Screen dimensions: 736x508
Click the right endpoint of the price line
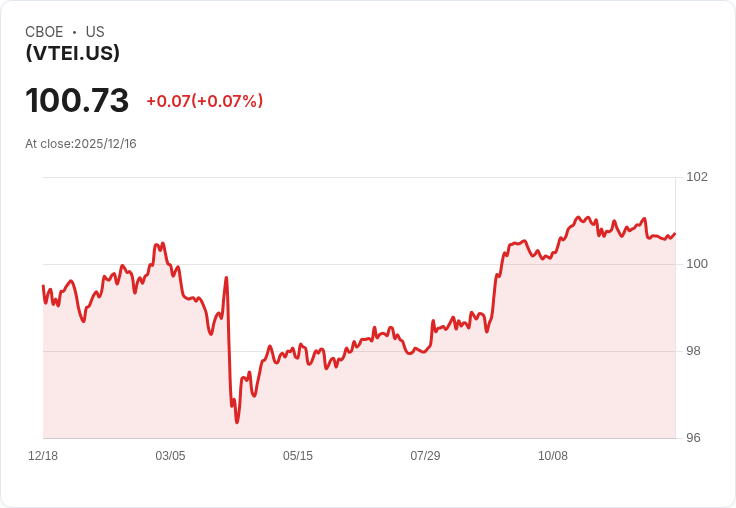675,234
